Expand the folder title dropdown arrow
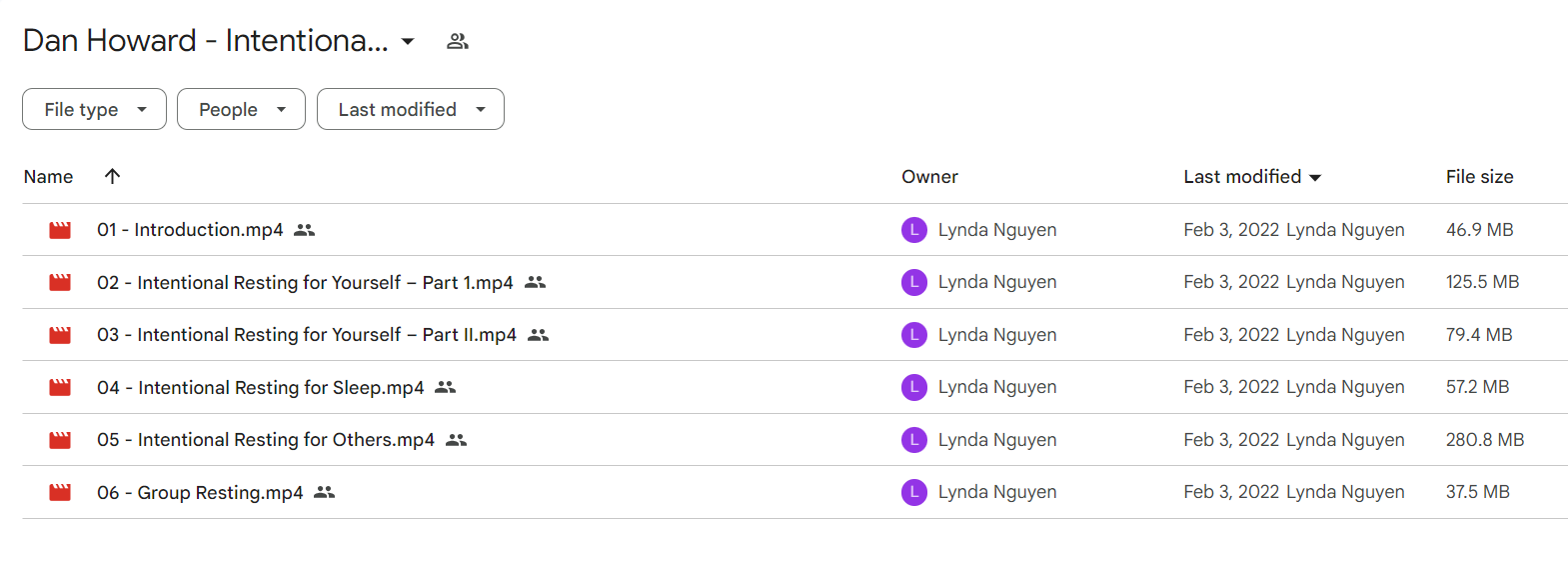The height and width of the screenshot is (572, 1568). click(408, 41)
